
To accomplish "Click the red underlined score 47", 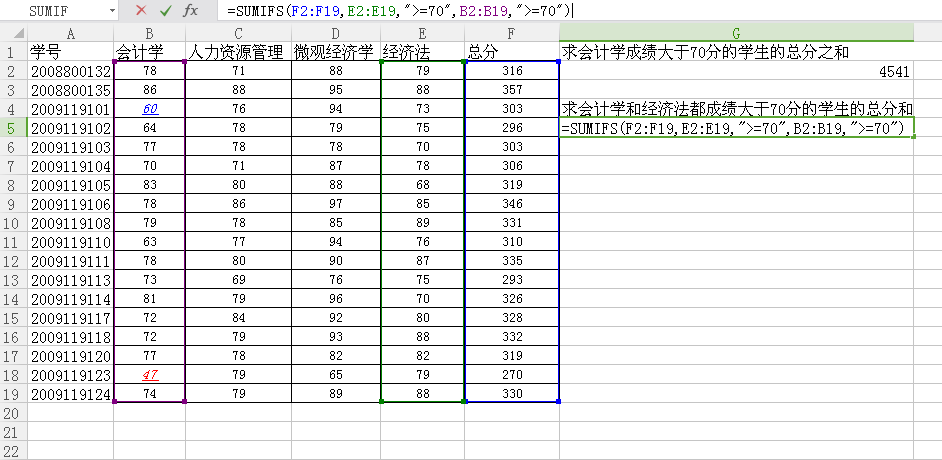I will 150,375.
